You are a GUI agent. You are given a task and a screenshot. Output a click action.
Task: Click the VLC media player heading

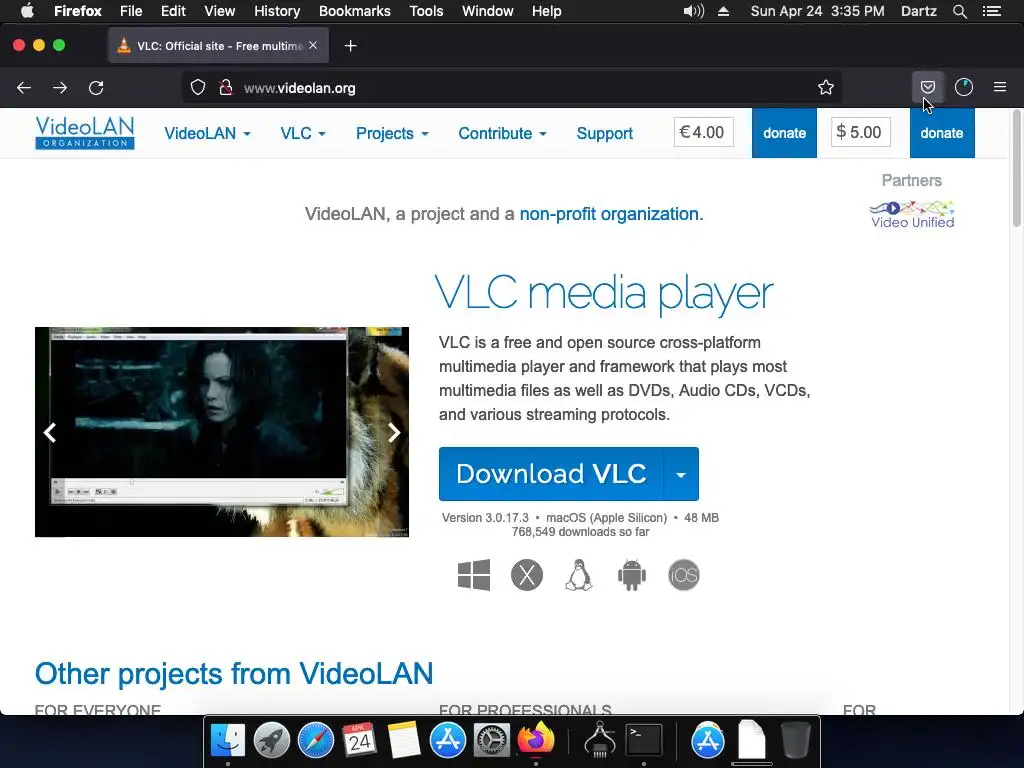click(x=603, y=293)
